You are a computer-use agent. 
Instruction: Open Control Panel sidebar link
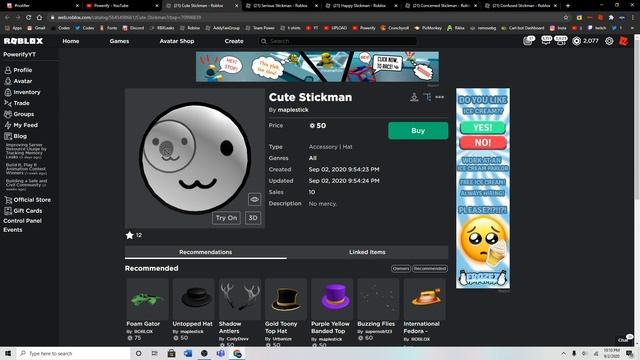point(22,221)
